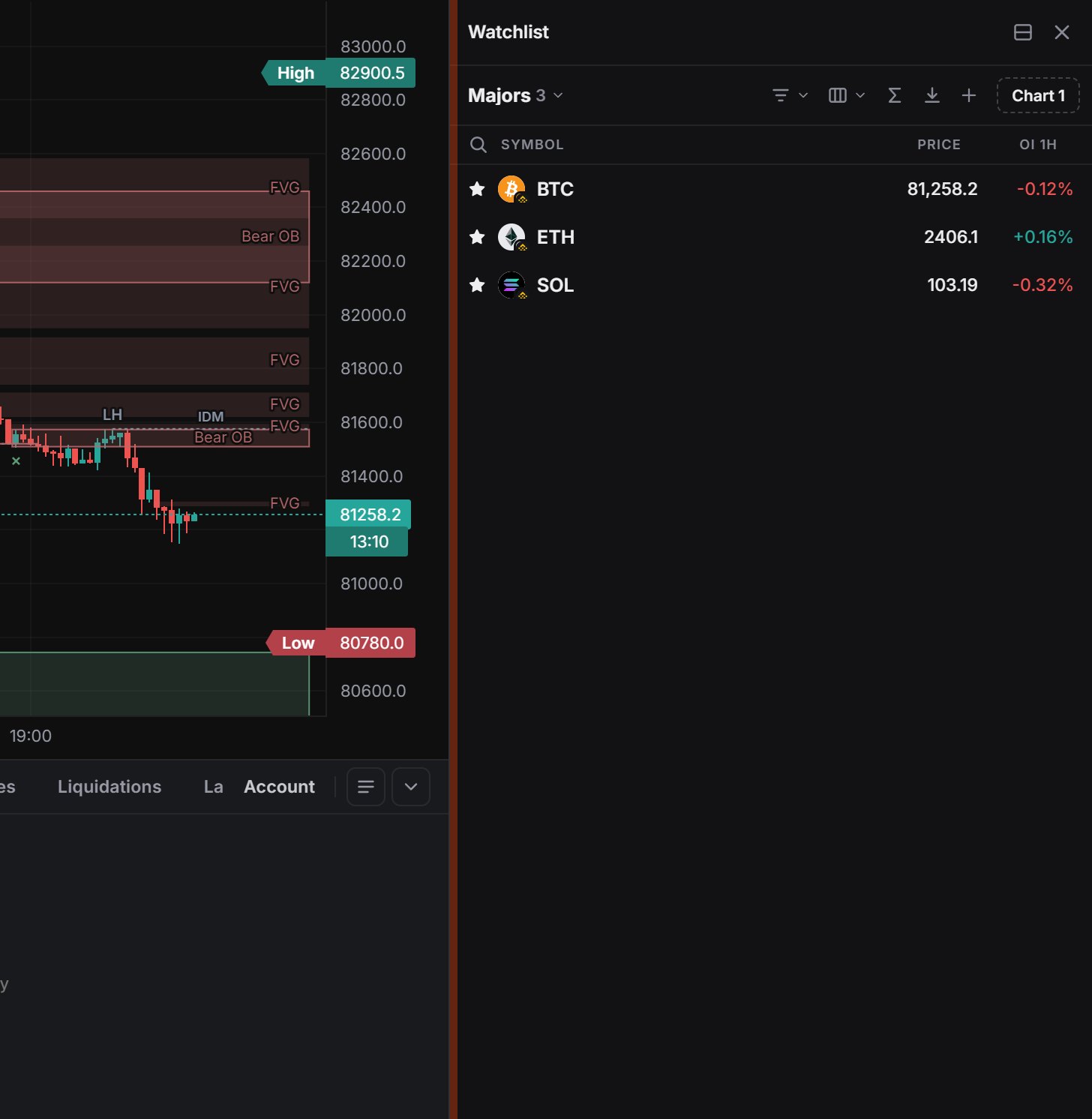Click the download watchlist icon
The image size is (1092, 1119).
click(932, 95)
